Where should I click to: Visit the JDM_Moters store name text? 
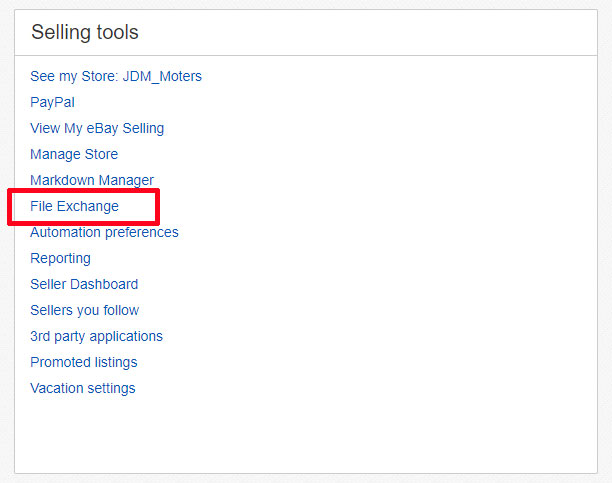tap(162, 76)
